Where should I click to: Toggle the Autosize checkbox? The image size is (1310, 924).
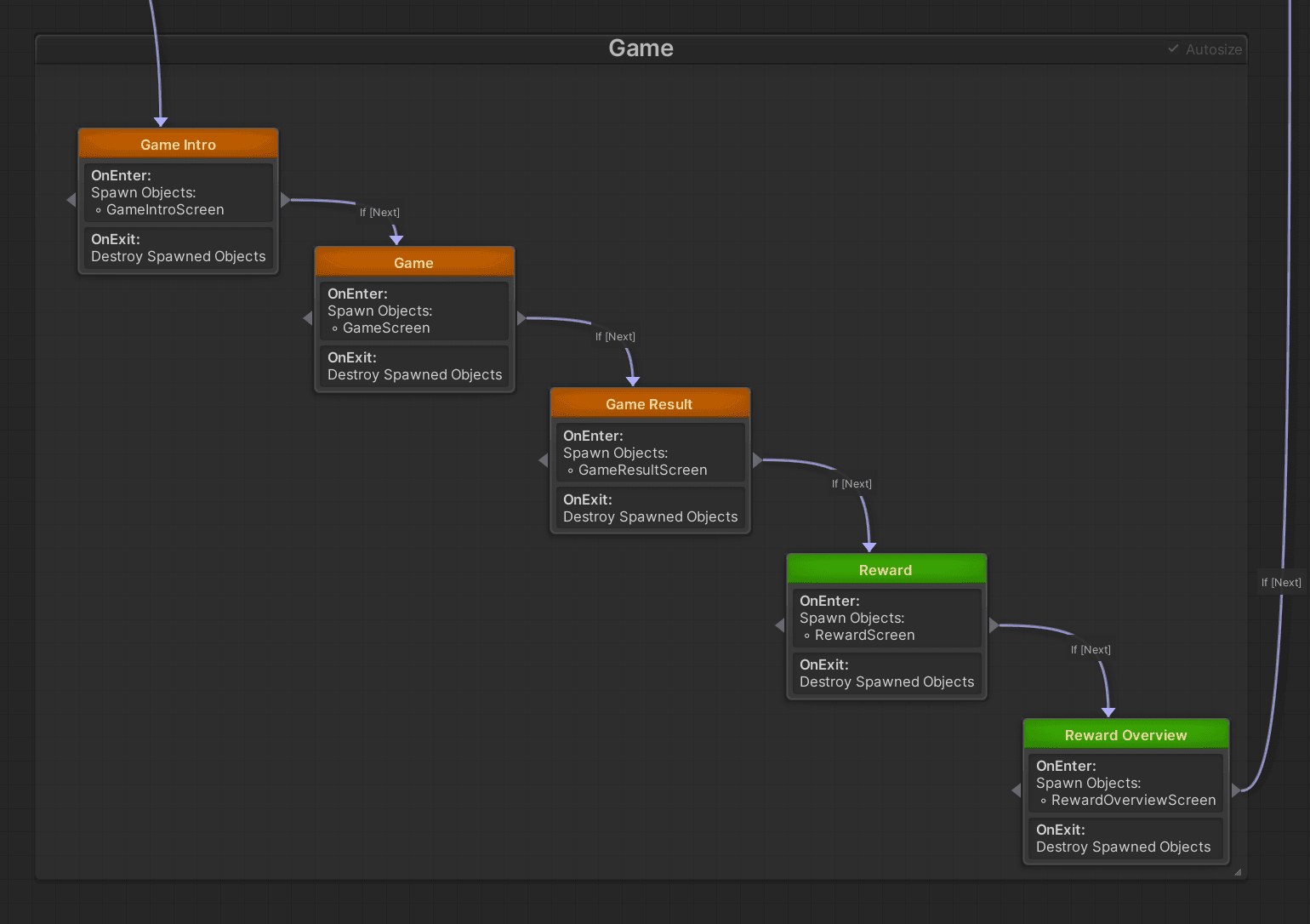coord(1173,49)
